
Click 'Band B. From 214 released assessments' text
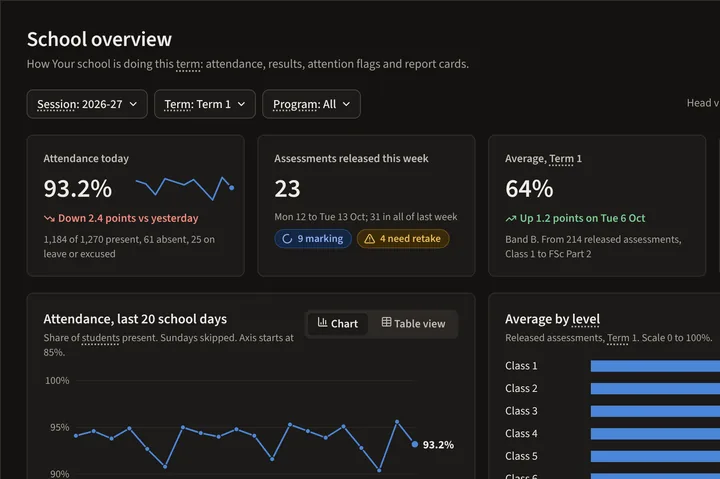pos(593,239)
